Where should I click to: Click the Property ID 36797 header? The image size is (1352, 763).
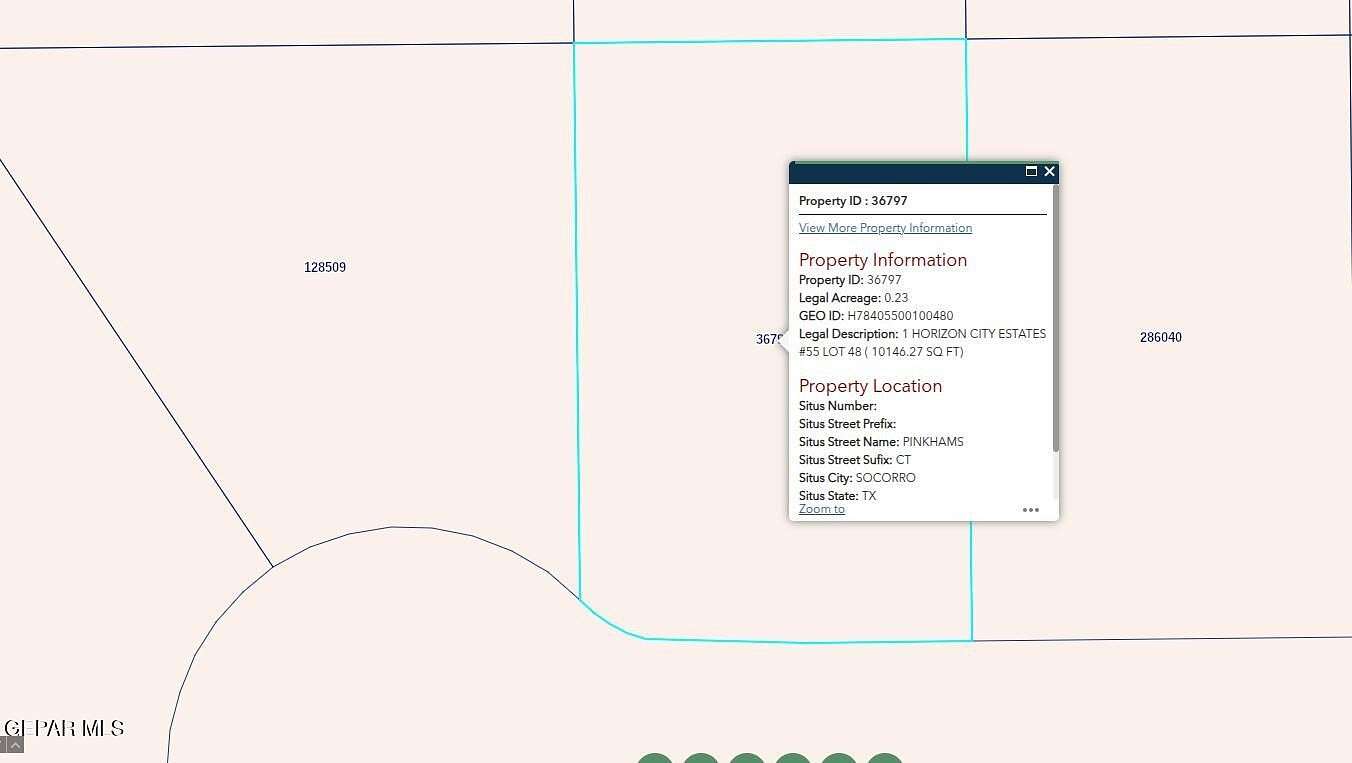pyautogui.click(x=852, y=200)
